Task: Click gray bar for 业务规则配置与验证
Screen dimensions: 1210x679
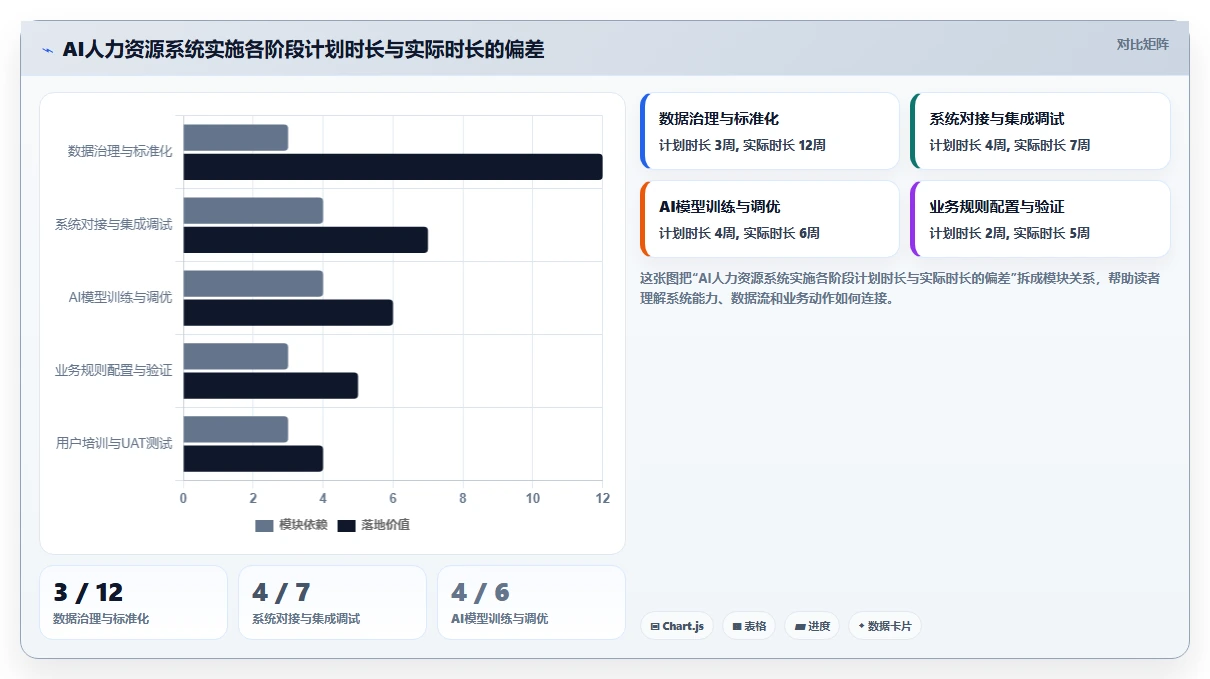Action: click(x=236, y=357)
